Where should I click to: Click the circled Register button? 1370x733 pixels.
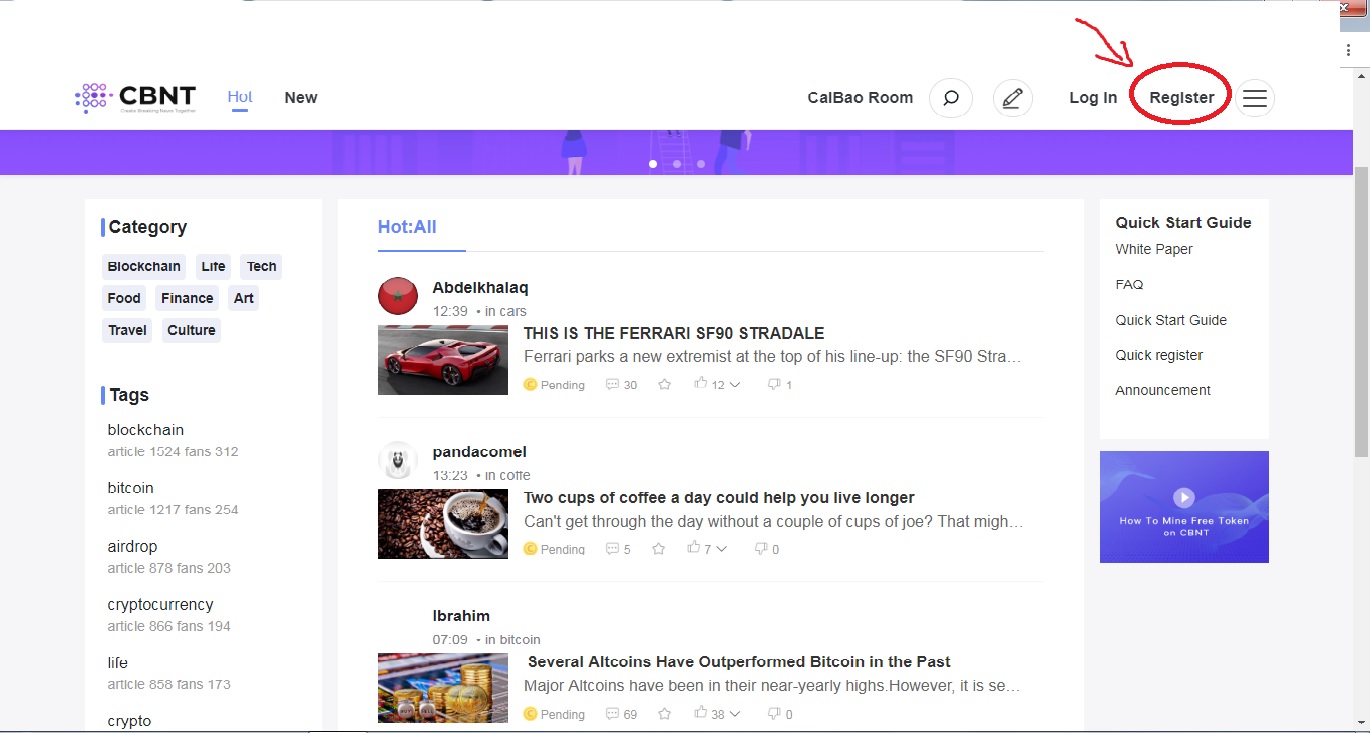1180,97
